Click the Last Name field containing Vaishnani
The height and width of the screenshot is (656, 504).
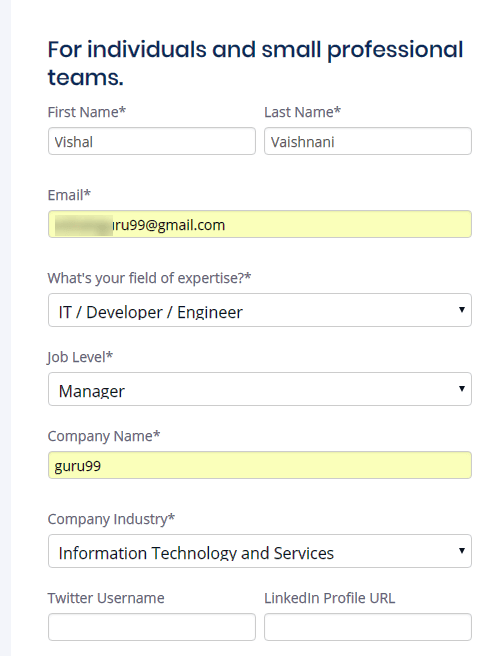[368, 141]
